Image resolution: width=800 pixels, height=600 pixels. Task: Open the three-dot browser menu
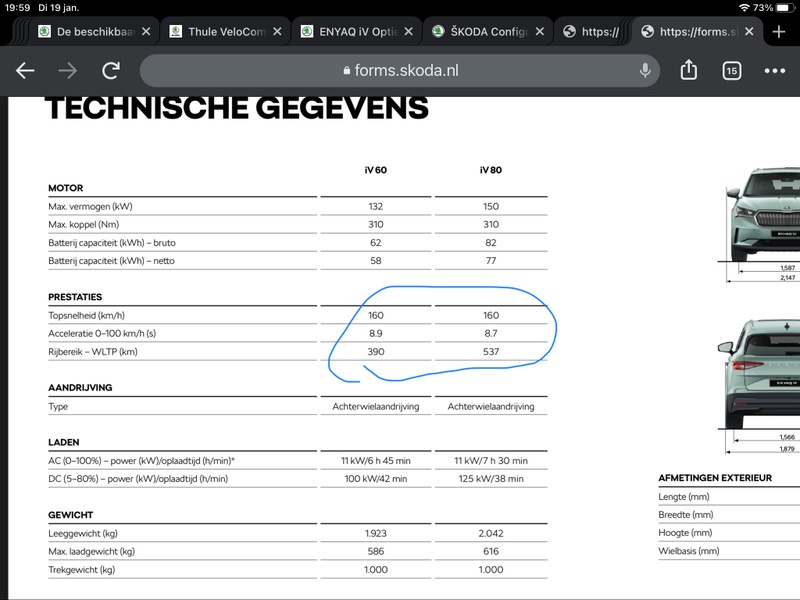coord(774,71)
